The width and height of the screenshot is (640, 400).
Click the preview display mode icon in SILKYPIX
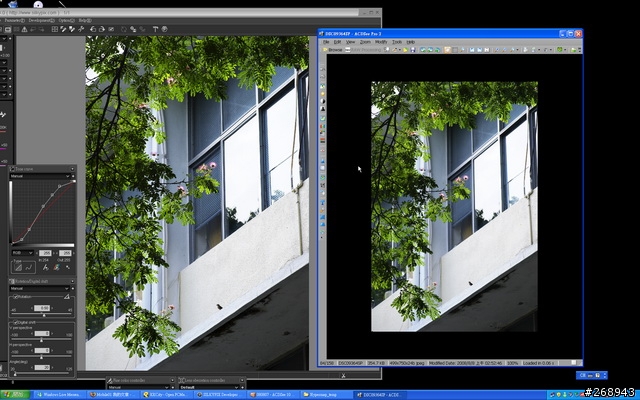click(x=8, y=29)
